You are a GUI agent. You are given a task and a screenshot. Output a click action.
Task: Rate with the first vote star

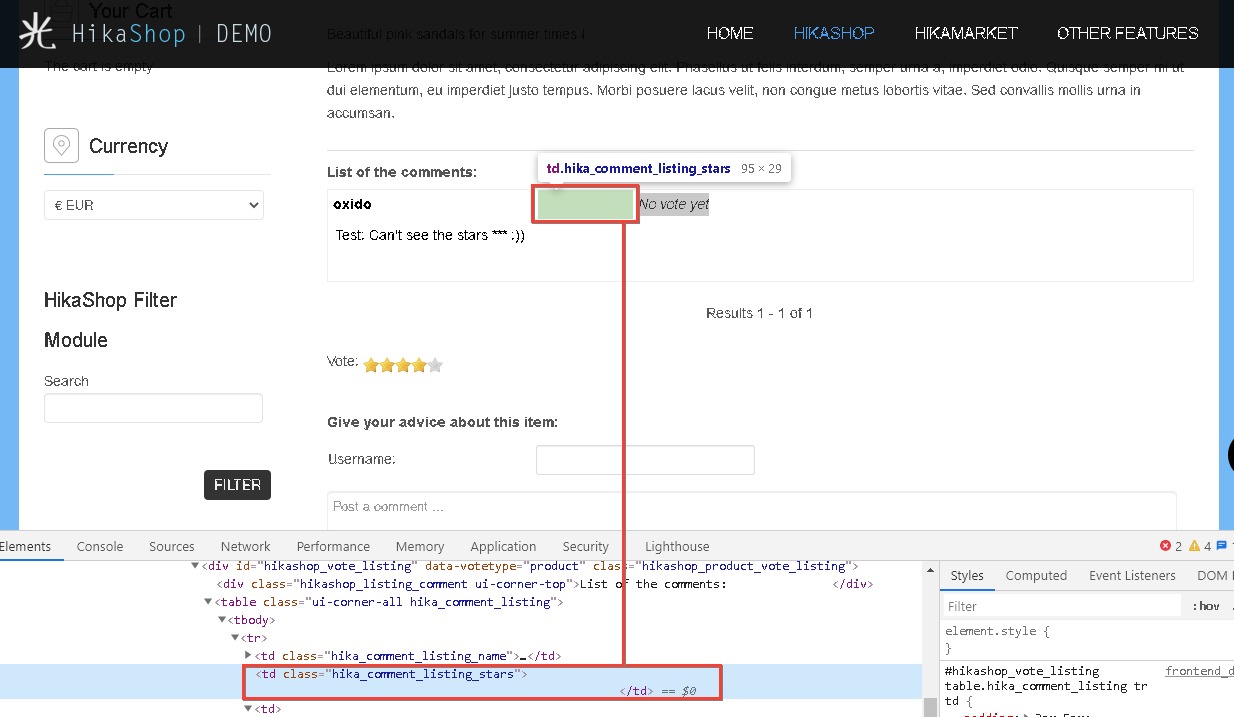pyautogui.click(x=370, y=366)
